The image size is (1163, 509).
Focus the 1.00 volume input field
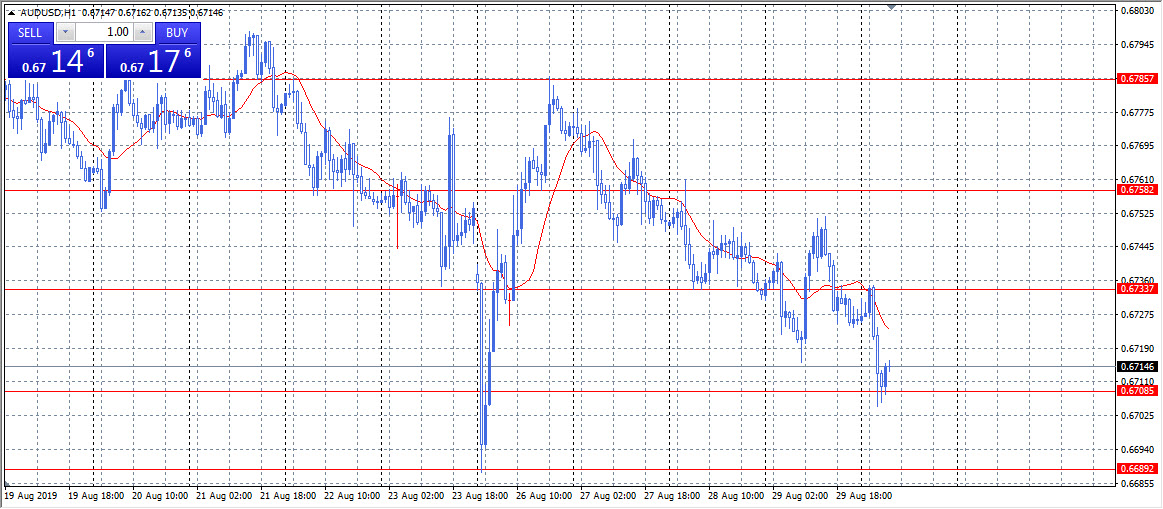tap(105, 33)
